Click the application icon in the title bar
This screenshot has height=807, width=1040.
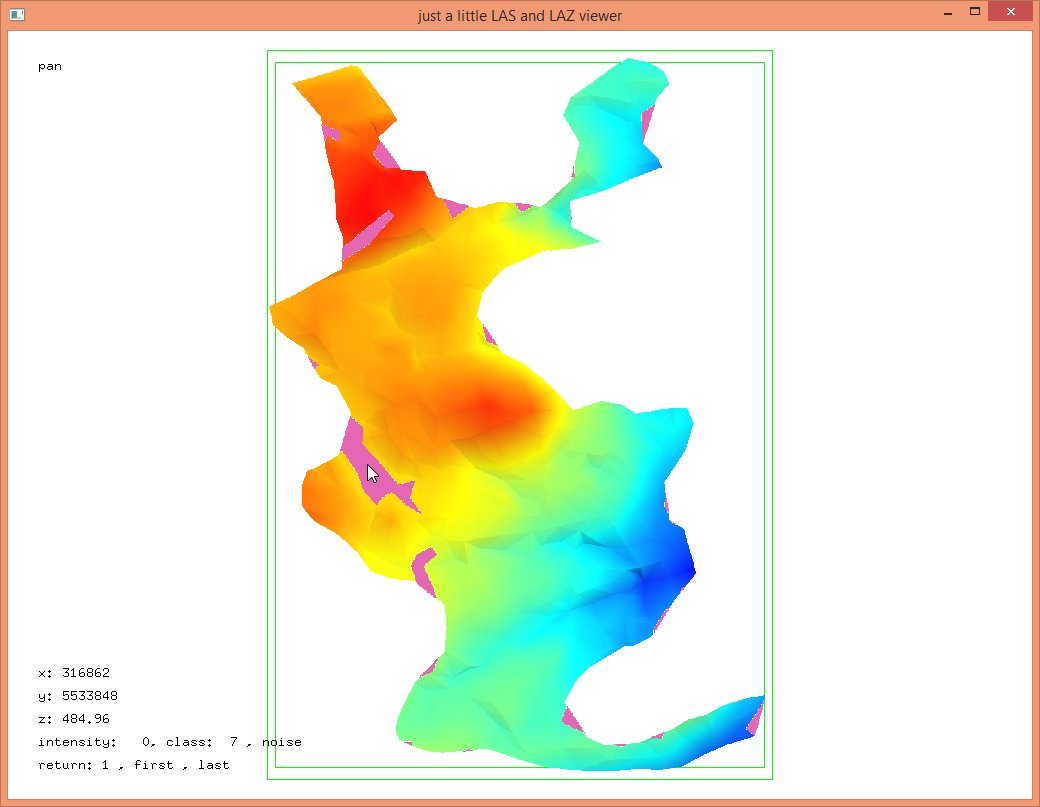[17, 15]
